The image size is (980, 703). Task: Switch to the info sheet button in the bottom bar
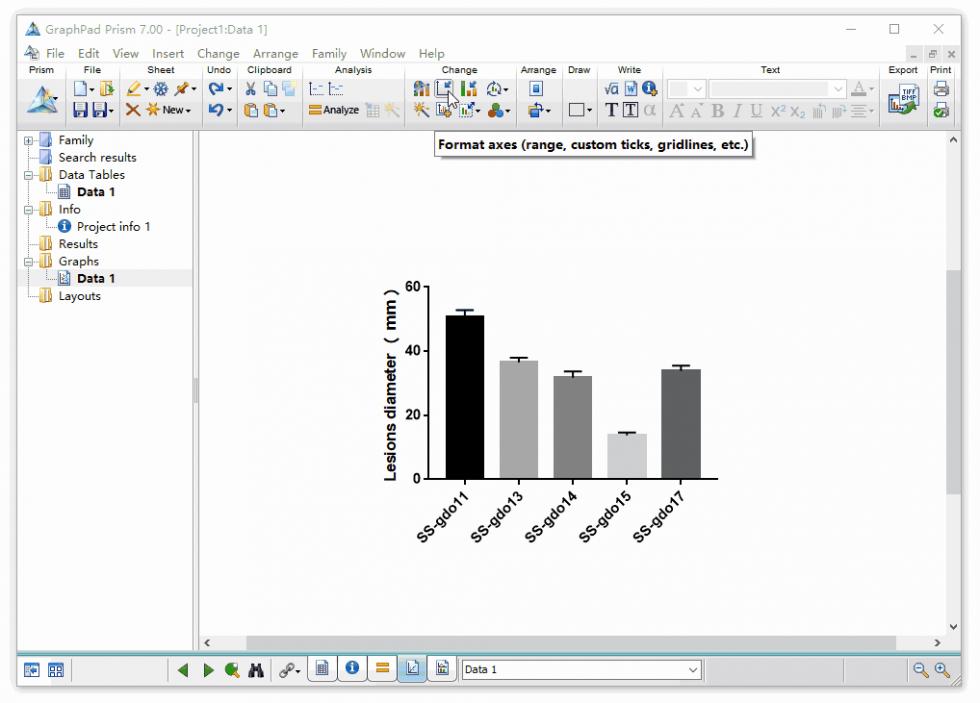(352, 669)
